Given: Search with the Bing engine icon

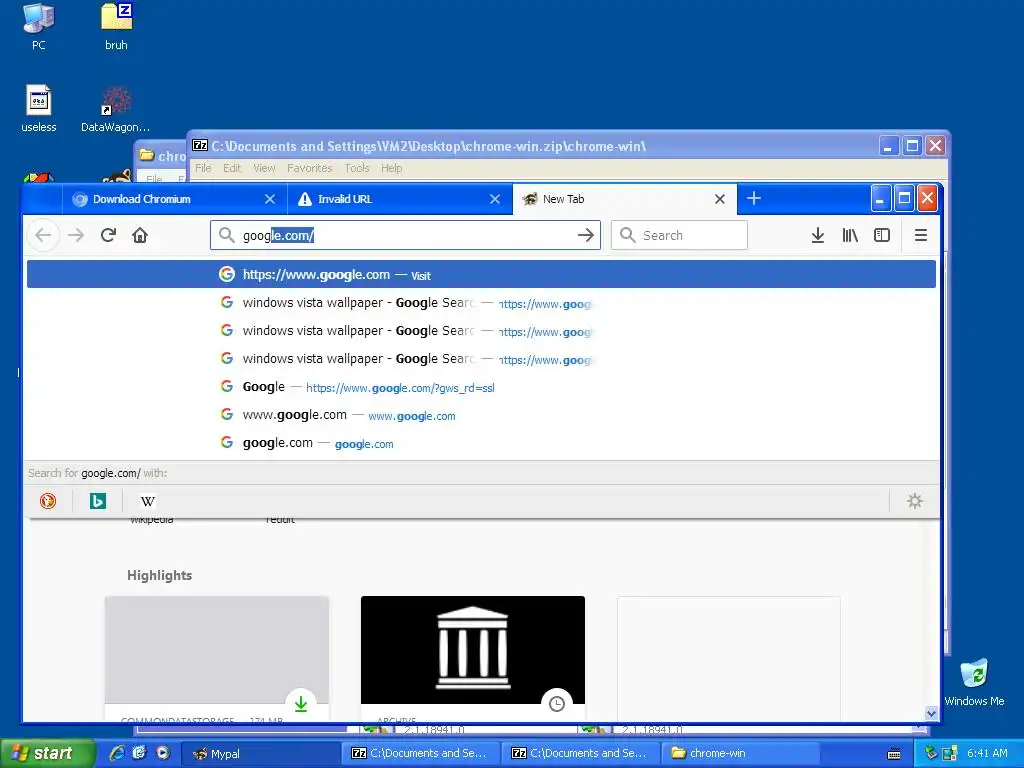Looking at the screenshot, I should click(x=98, y=501).
